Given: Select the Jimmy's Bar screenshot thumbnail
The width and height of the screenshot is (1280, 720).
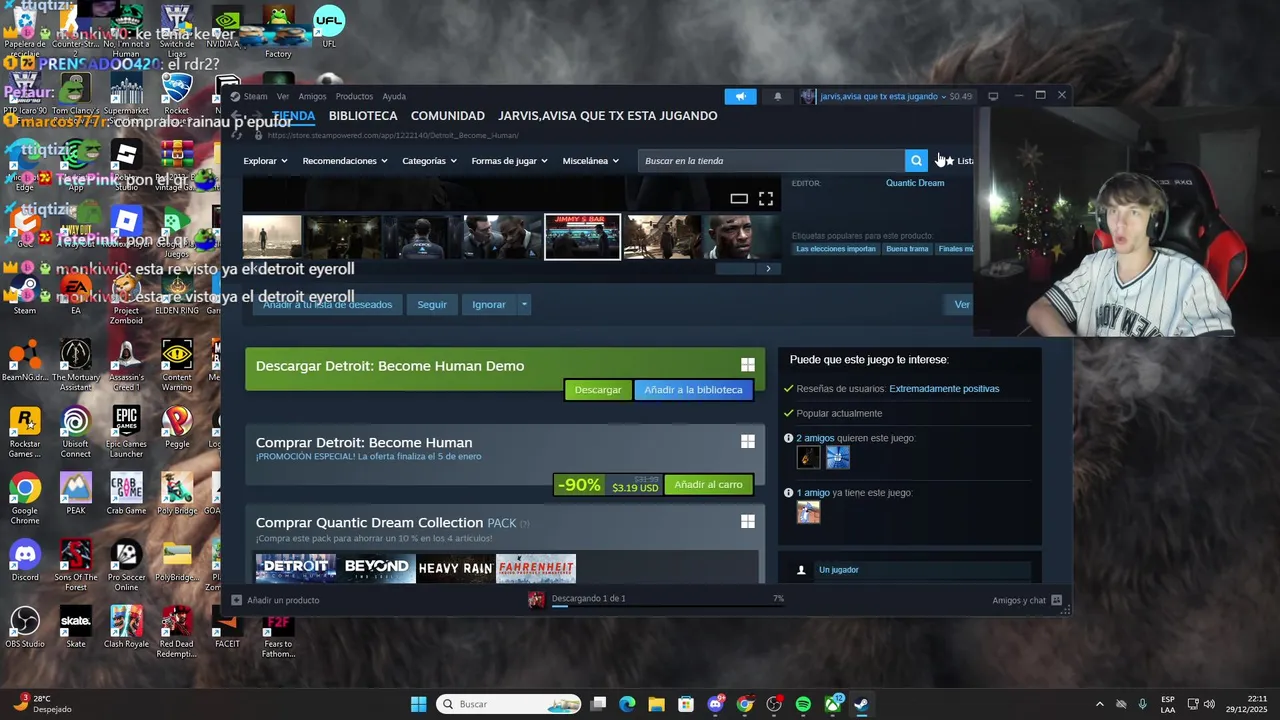Looking at the screenshot, I should (x=582, y=237).
